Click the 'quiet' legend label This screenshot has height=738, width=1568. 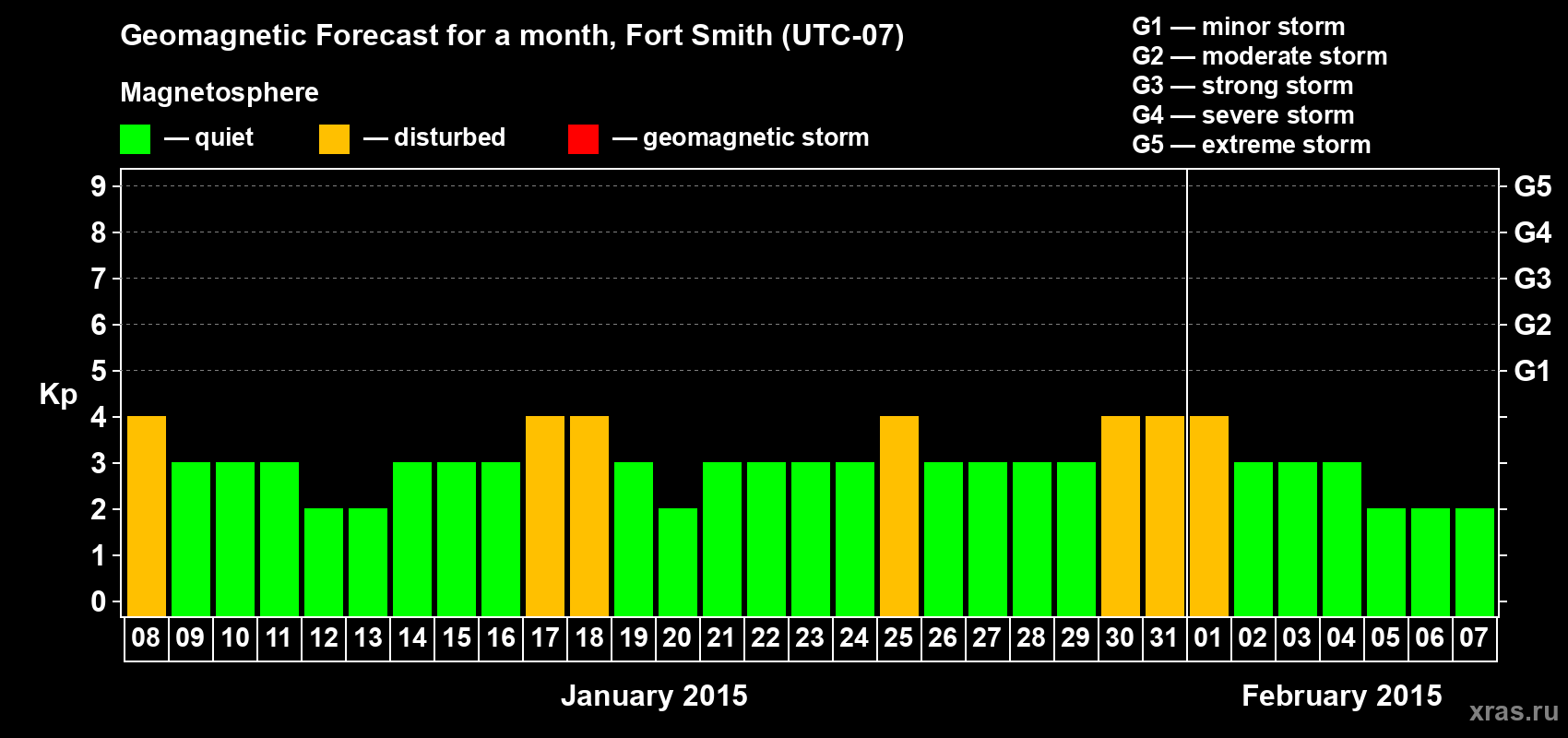point(224,138)
